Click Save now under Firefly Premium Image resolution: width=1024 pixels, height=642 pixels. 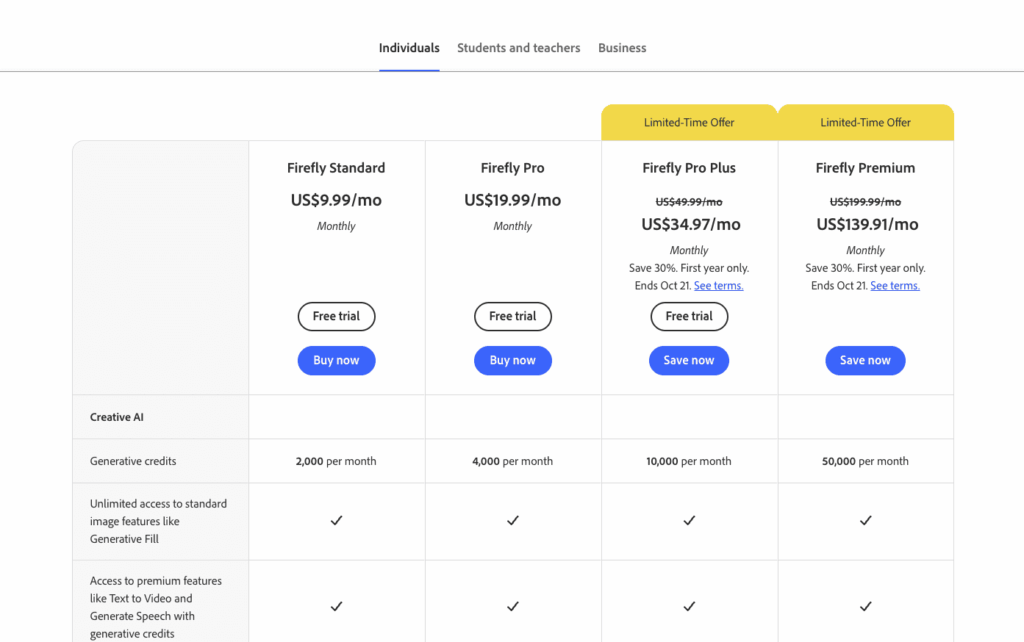865,361
